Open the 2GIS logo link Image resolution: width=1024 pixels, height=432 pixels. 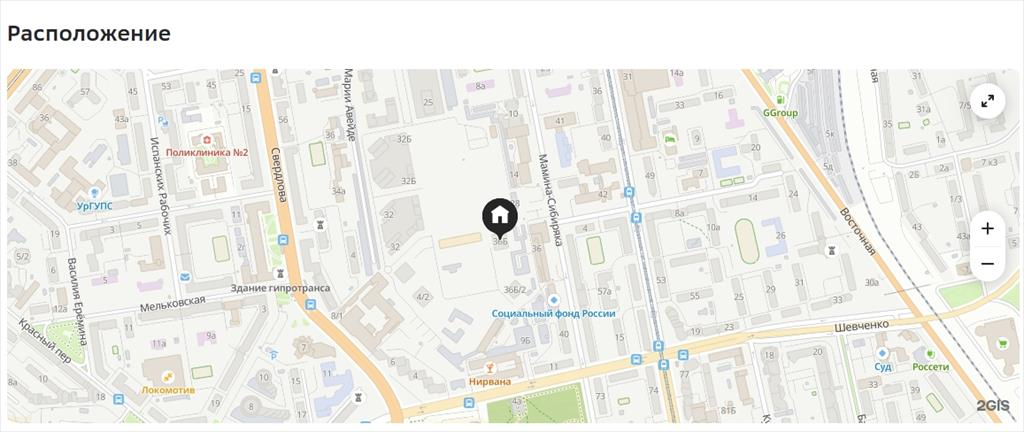tap(993, 405)
